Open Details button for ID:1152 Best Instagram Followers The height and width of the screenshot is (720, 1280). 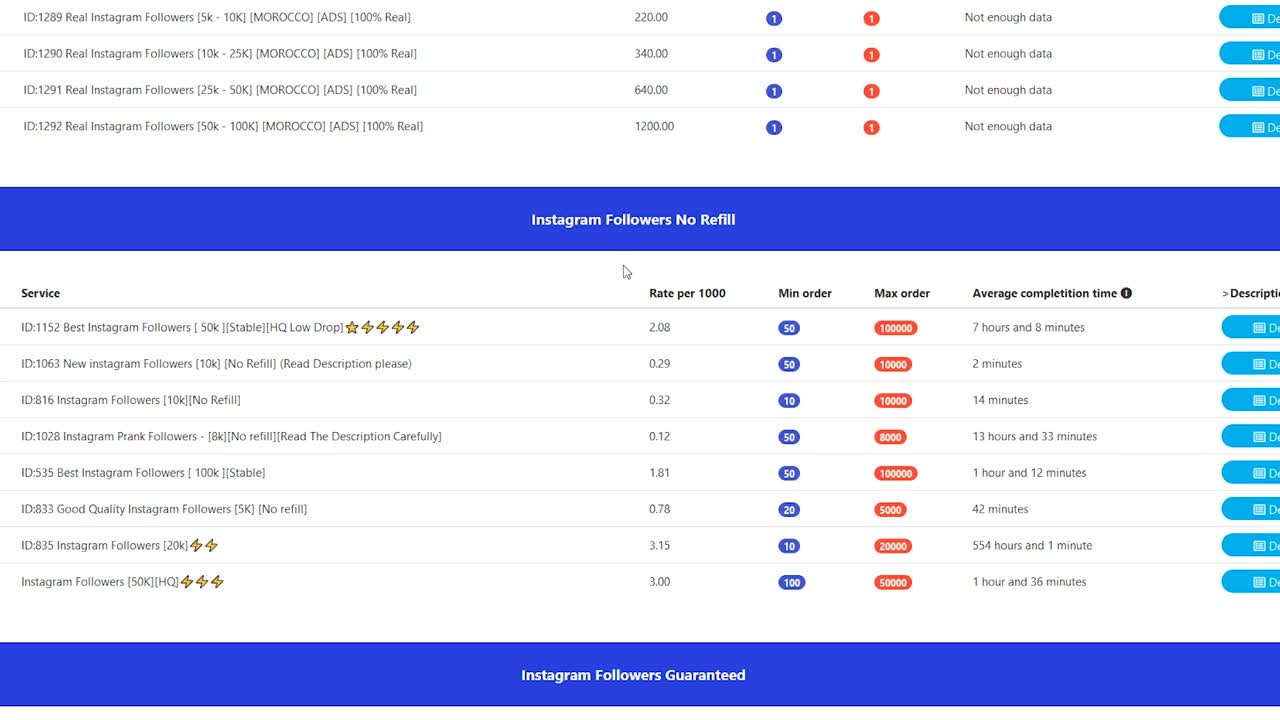[1251, 327]
